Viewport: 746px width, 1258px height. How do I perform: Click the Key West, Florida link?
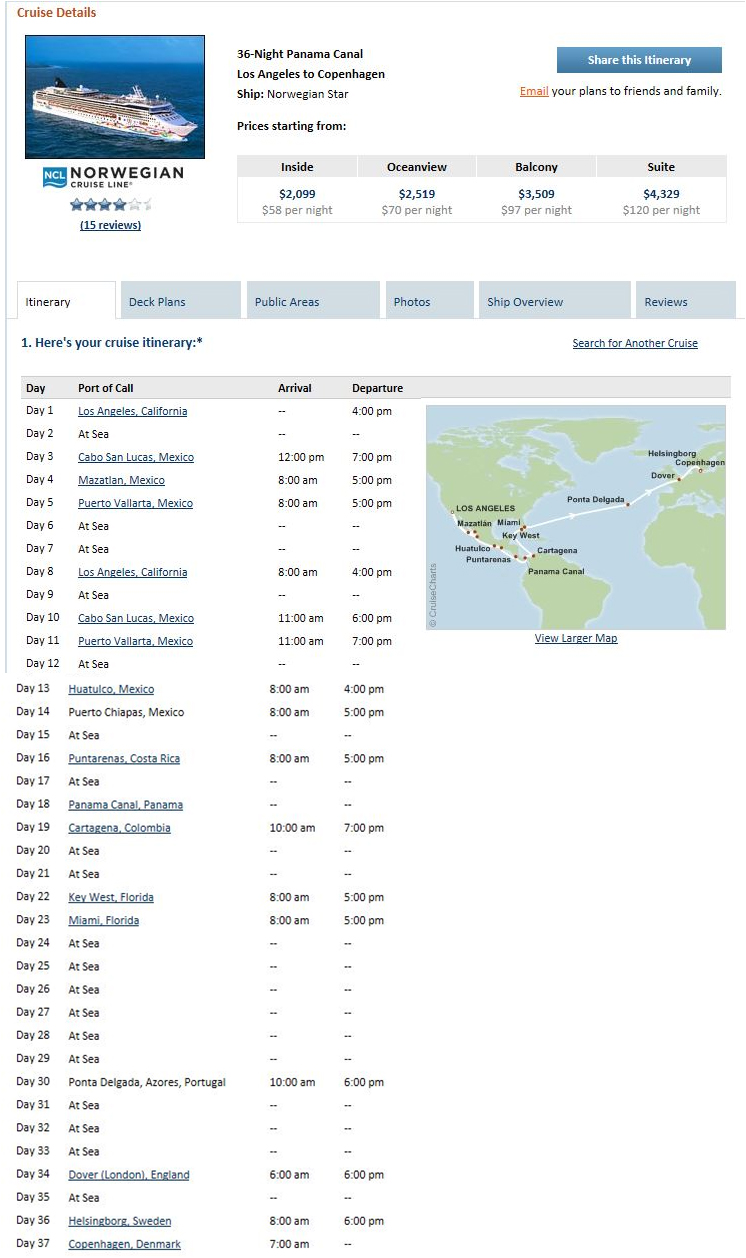[111, 897]
